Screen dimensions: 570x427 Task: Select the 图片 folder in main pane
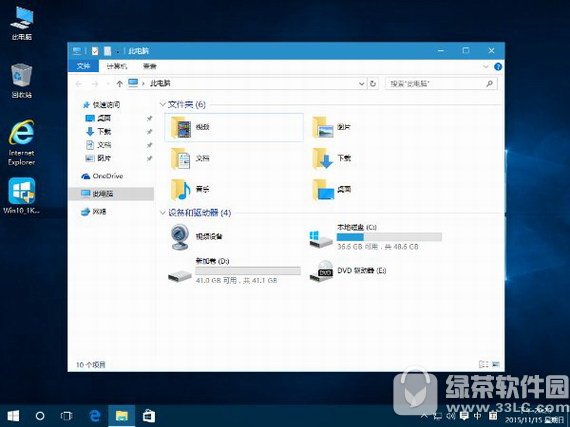click(x=332, y=127)
